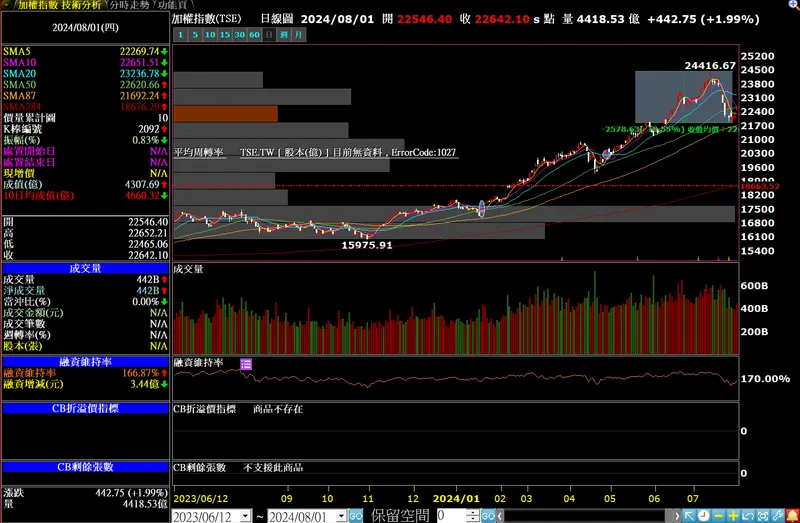Click the purple list icon beside 融資維持率
800x523 pixels.
click(x=246, y=364)
